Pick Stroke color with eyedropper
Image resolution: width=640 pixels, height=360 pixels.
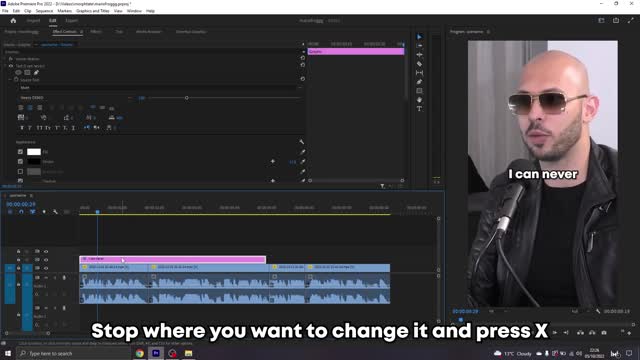(x=302, y=162)
